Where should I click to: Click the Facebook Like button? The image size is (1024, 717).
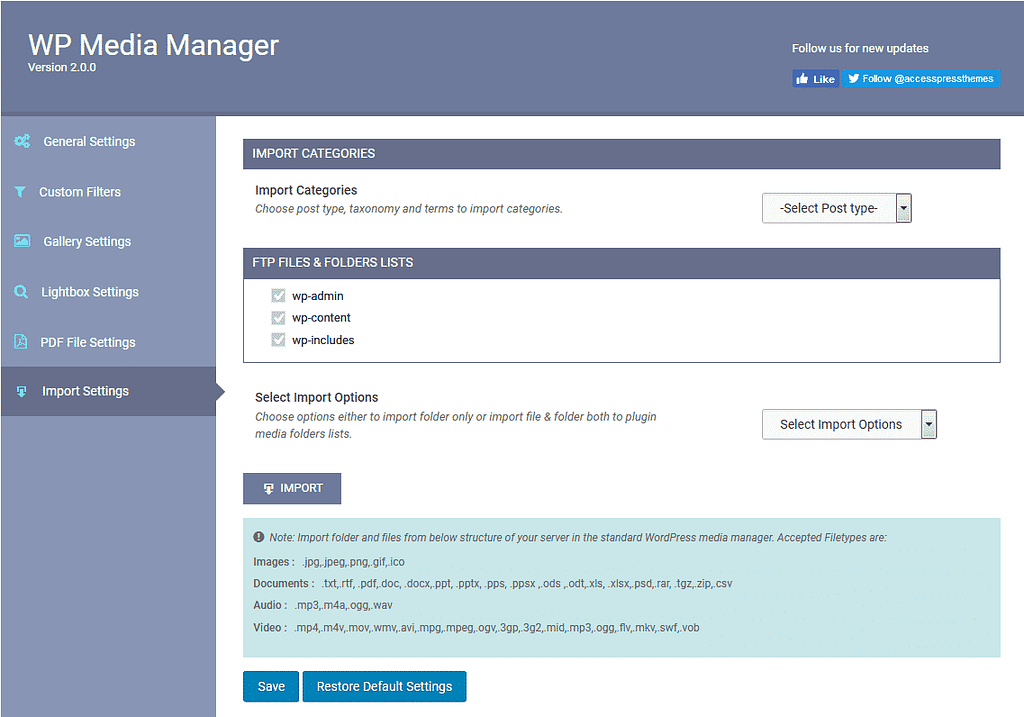tap(816, 78)
